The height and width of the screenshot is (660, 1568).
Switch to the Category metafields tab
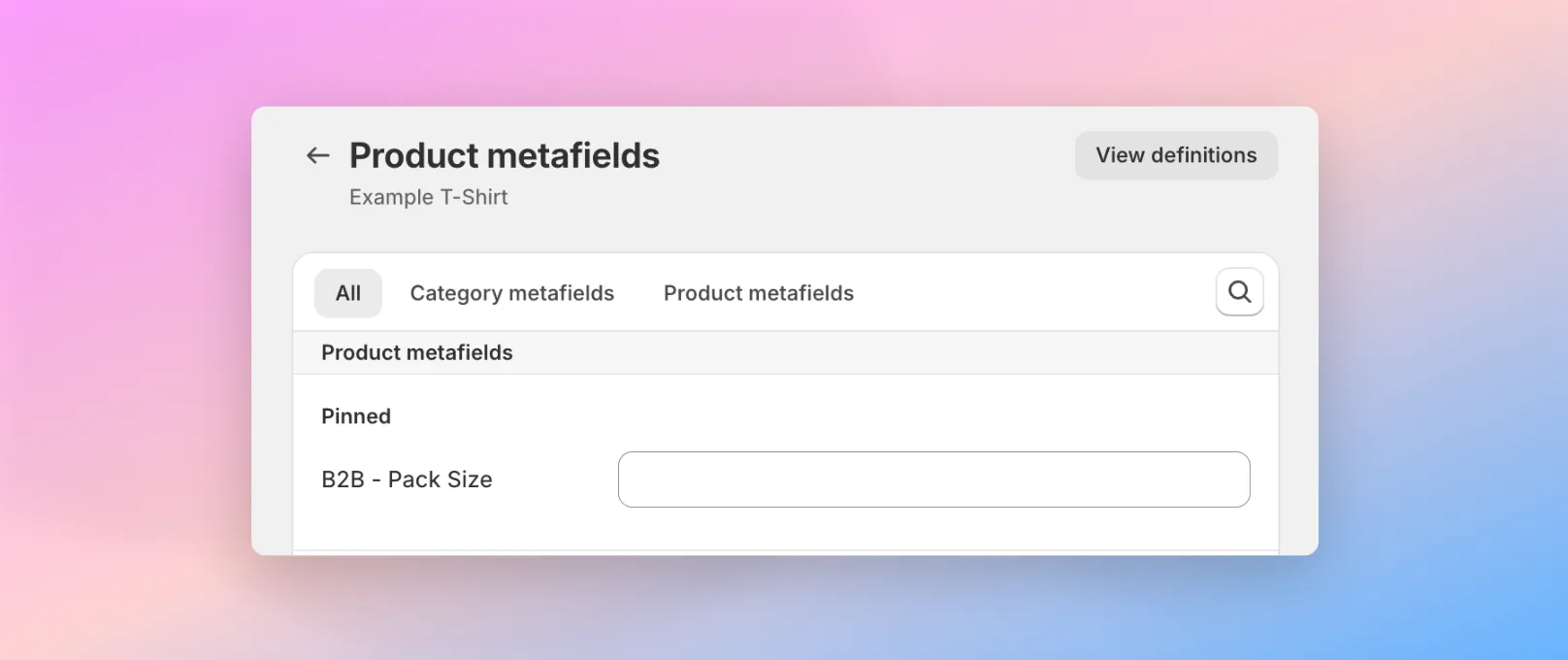512,293
